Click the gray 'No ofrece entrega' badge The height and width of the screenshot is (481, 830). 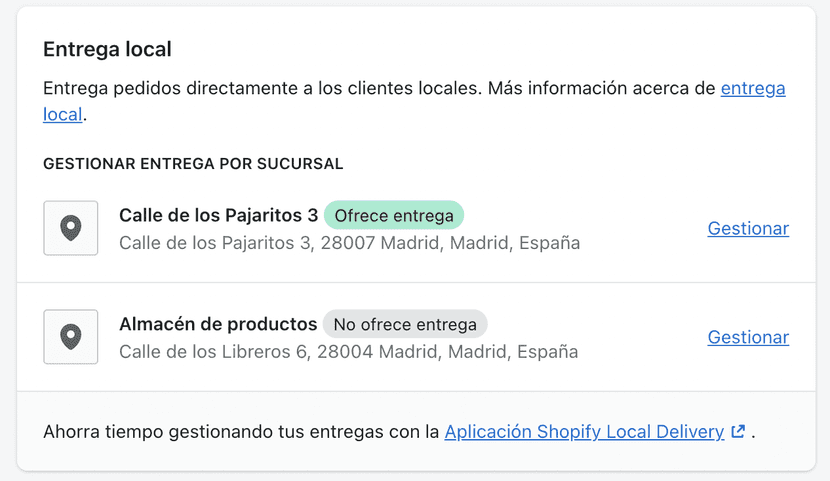pyautogui.click(x=405, y=324)
